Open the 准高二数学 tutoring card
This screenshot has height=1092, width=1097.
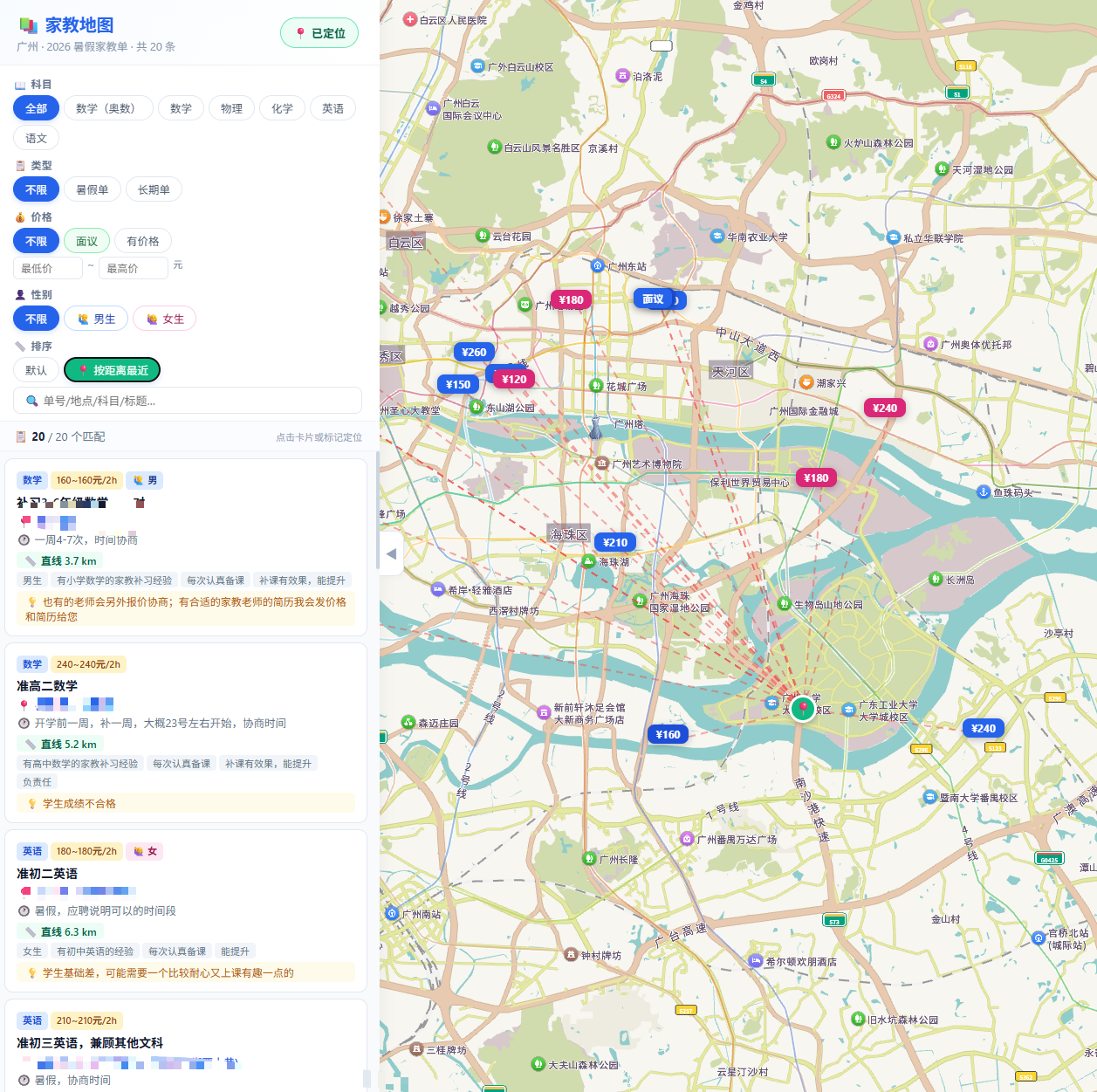(x=186, y=732)
